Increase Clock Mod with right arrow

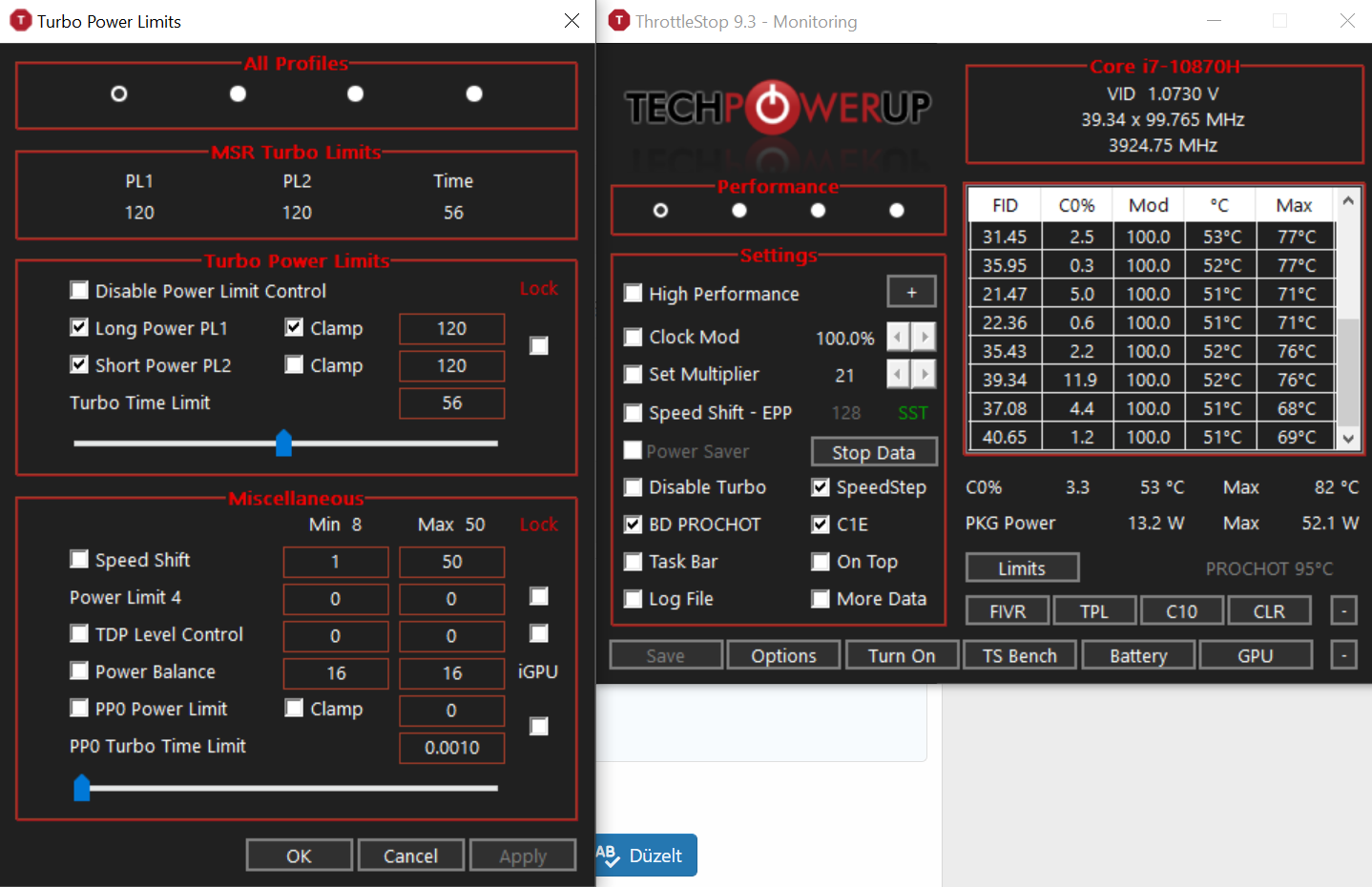[924, 337]
